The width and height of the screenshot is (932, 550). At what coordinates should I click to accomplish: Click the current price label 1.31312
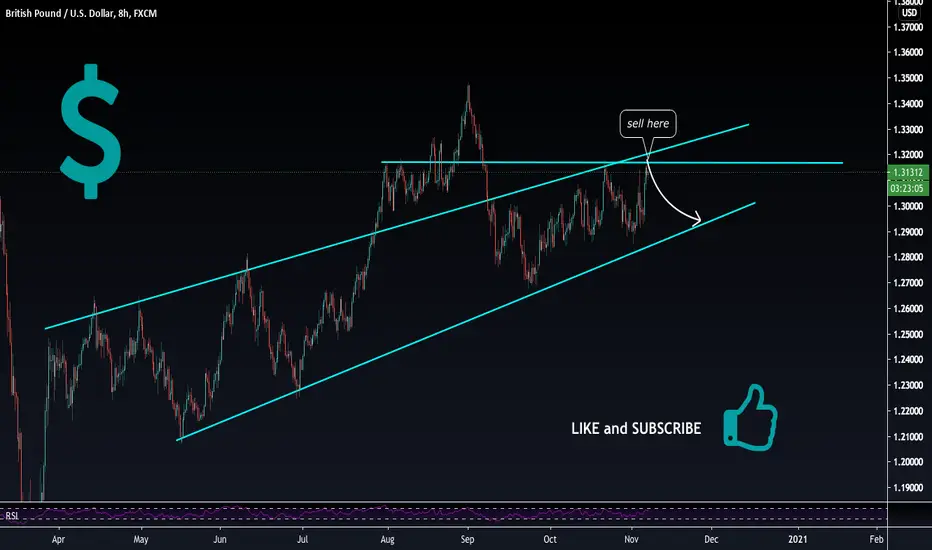(908, 172)
